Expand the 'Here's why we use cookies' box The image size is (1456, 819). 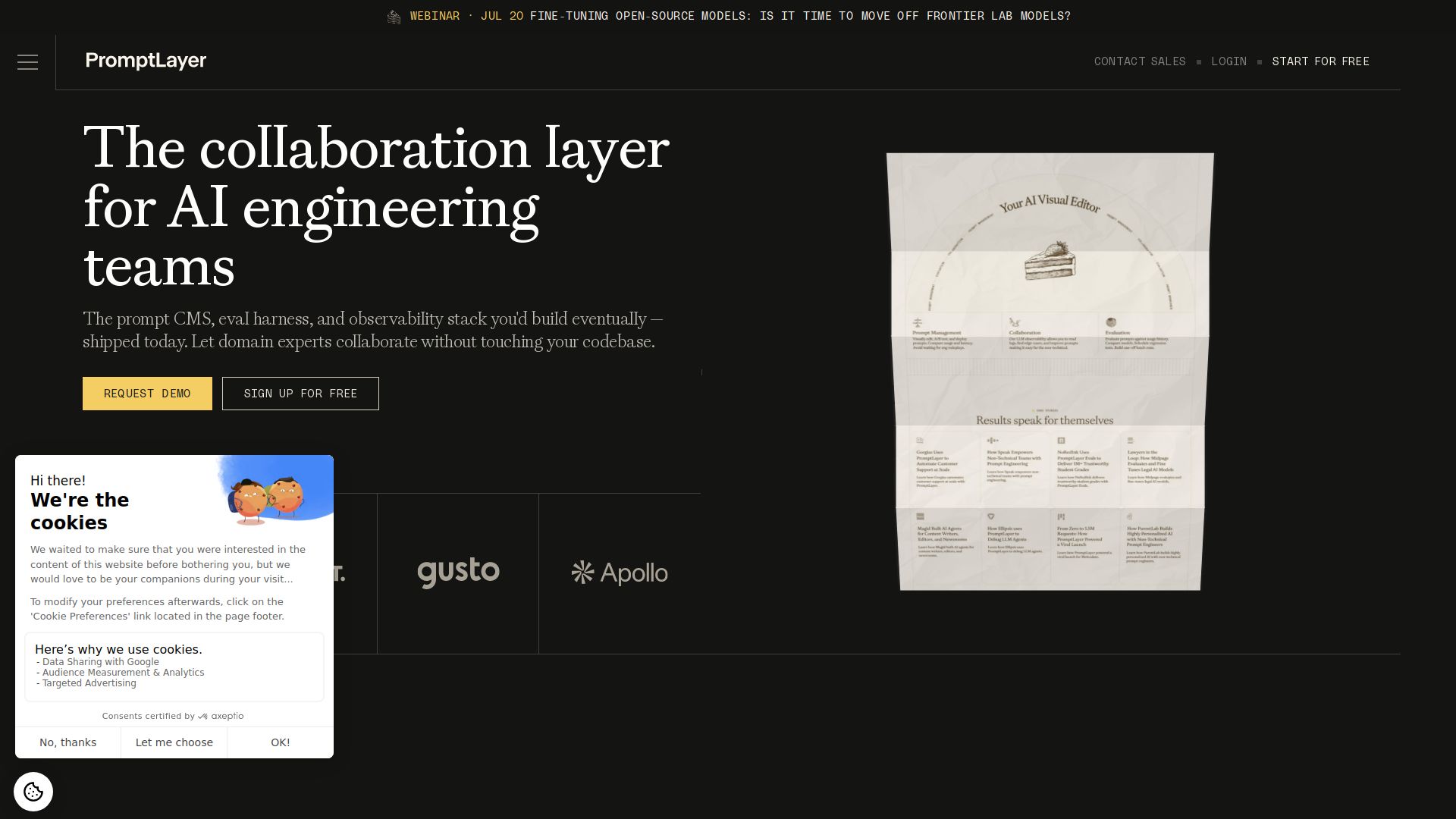tap(174, 667)
